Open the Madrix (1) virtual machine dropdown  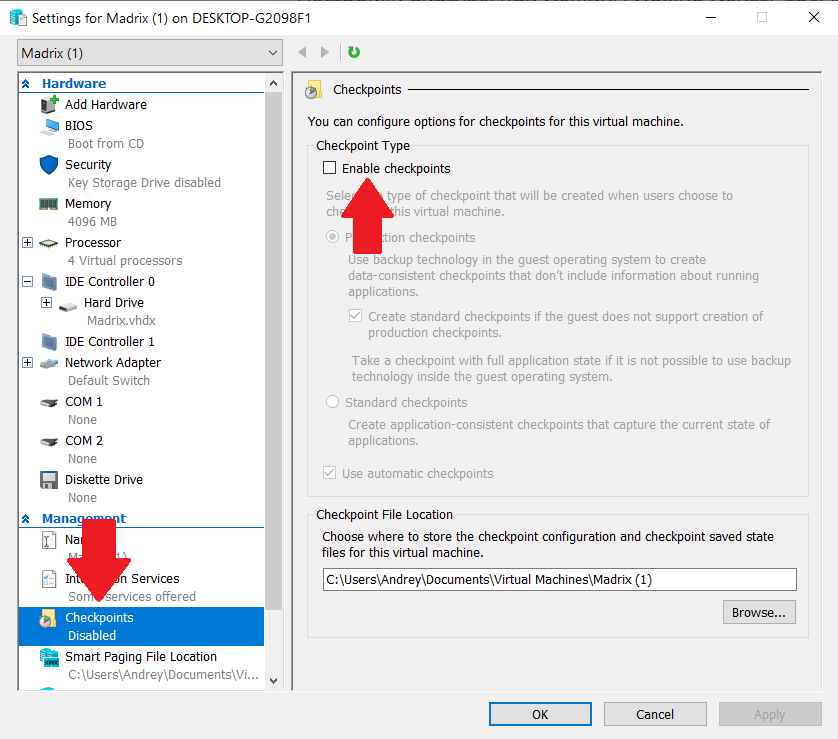[150, 53]
